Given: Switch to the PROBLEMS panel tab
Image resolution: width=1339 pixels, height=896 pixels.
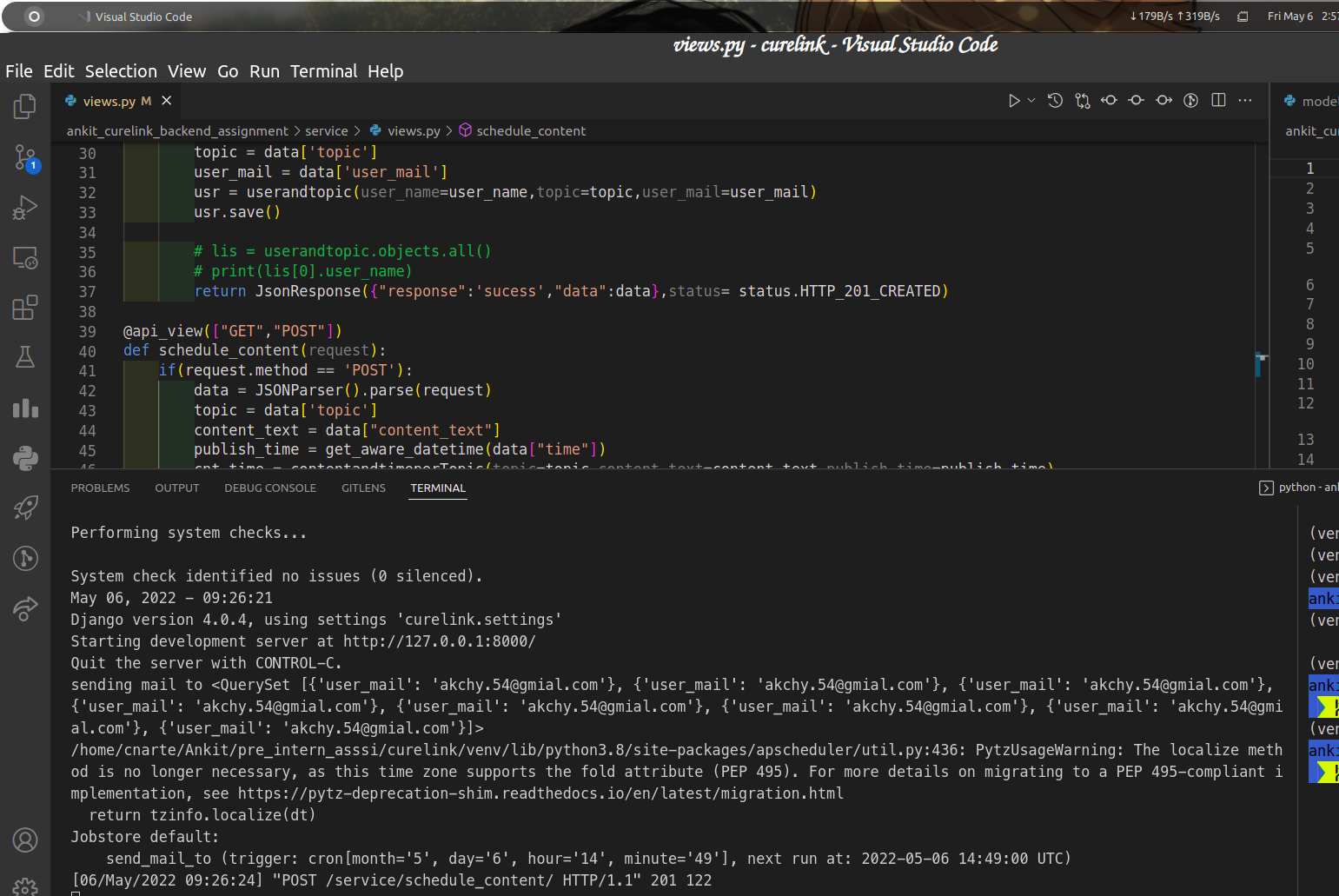Looking at the screenshot, I should [x=100, y=488].
